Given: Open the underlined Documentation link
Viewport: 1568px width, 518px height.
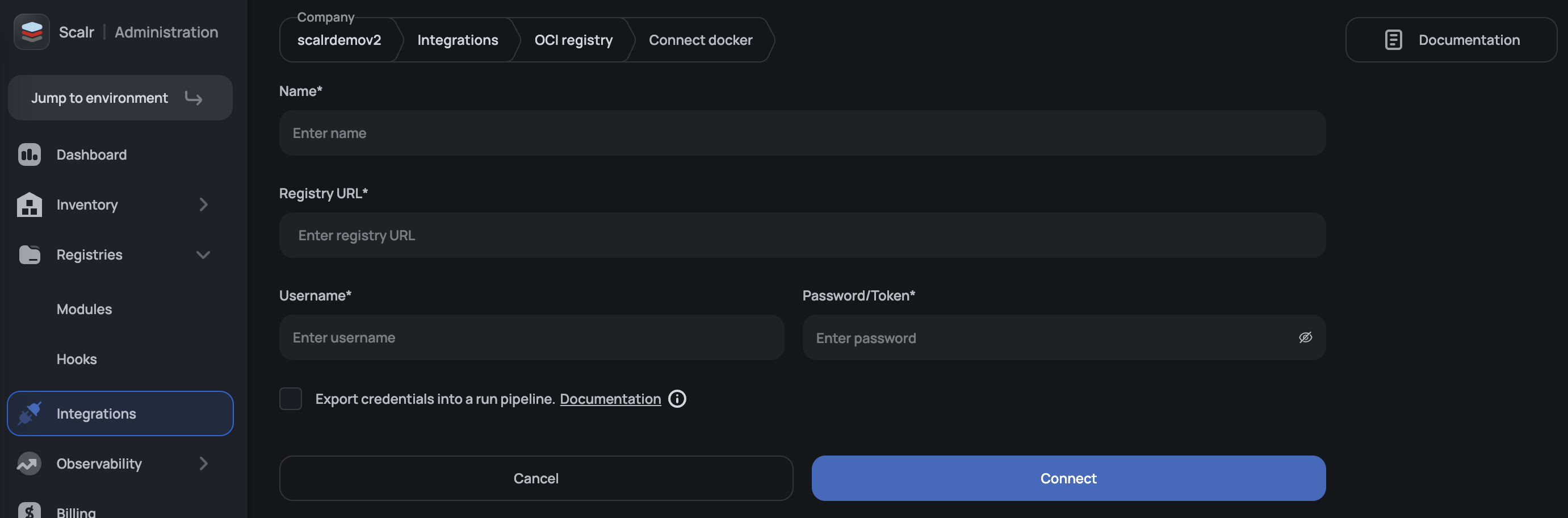Looking at the screenshot, I should [610, 399].
